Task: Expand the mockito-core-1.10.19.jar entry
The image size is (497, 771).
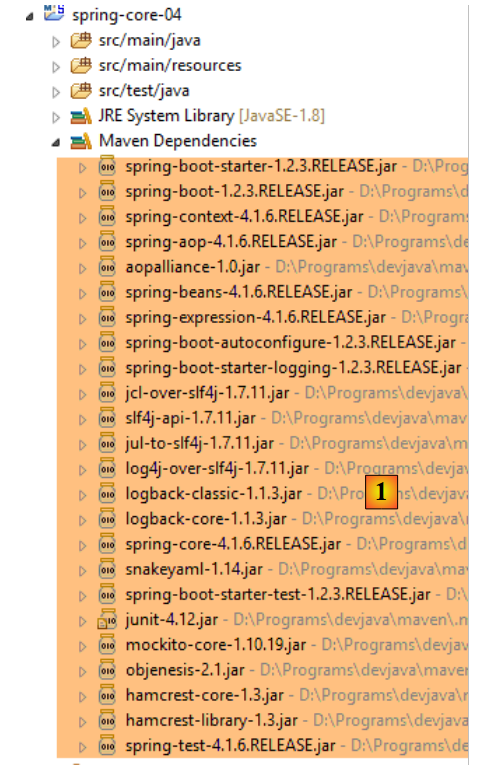Action: (x=82, y=647)
